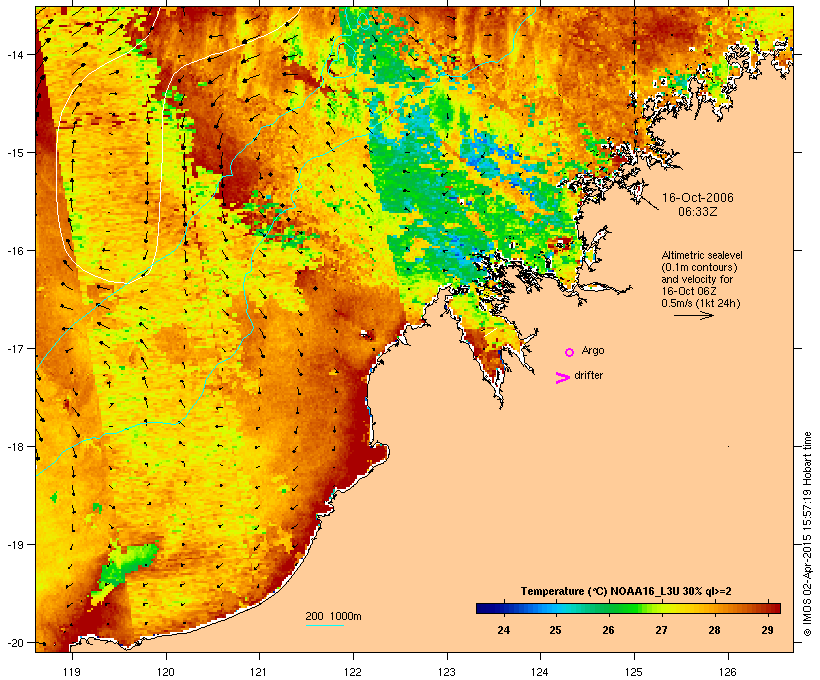This screenshot has height=680, width=820.
Task: Select the 16-Oct-2006 date label
Action: coord(697,198)
